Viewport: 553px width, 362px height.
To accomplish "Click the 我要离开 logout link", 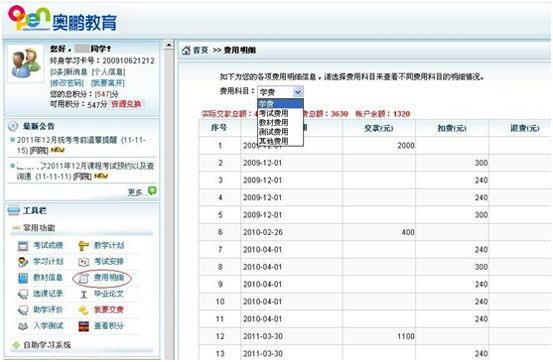I will pos(108,83).
